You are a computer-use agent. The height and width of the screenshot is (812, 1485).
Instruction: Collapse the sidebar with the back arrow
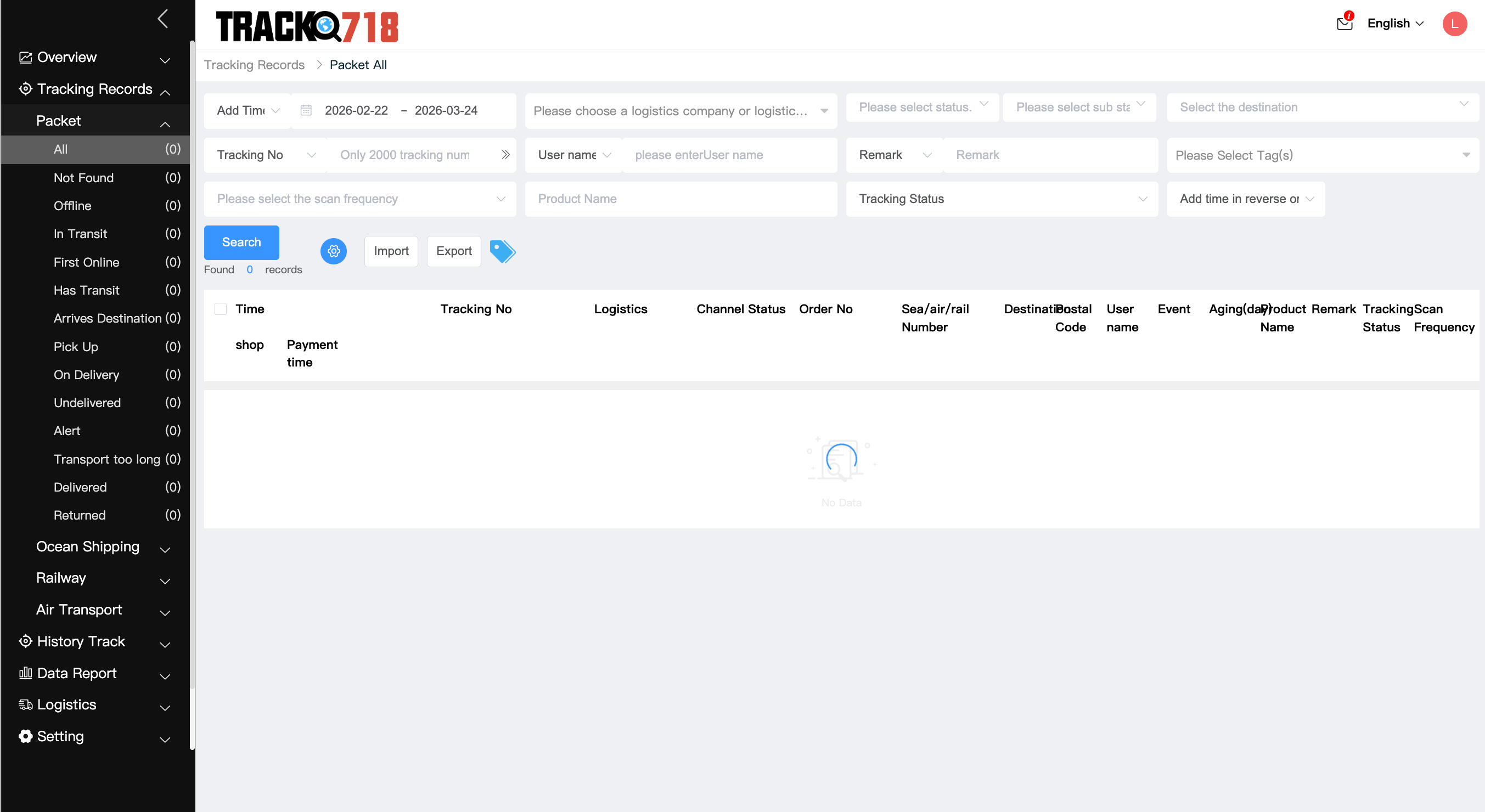point(163,19)
